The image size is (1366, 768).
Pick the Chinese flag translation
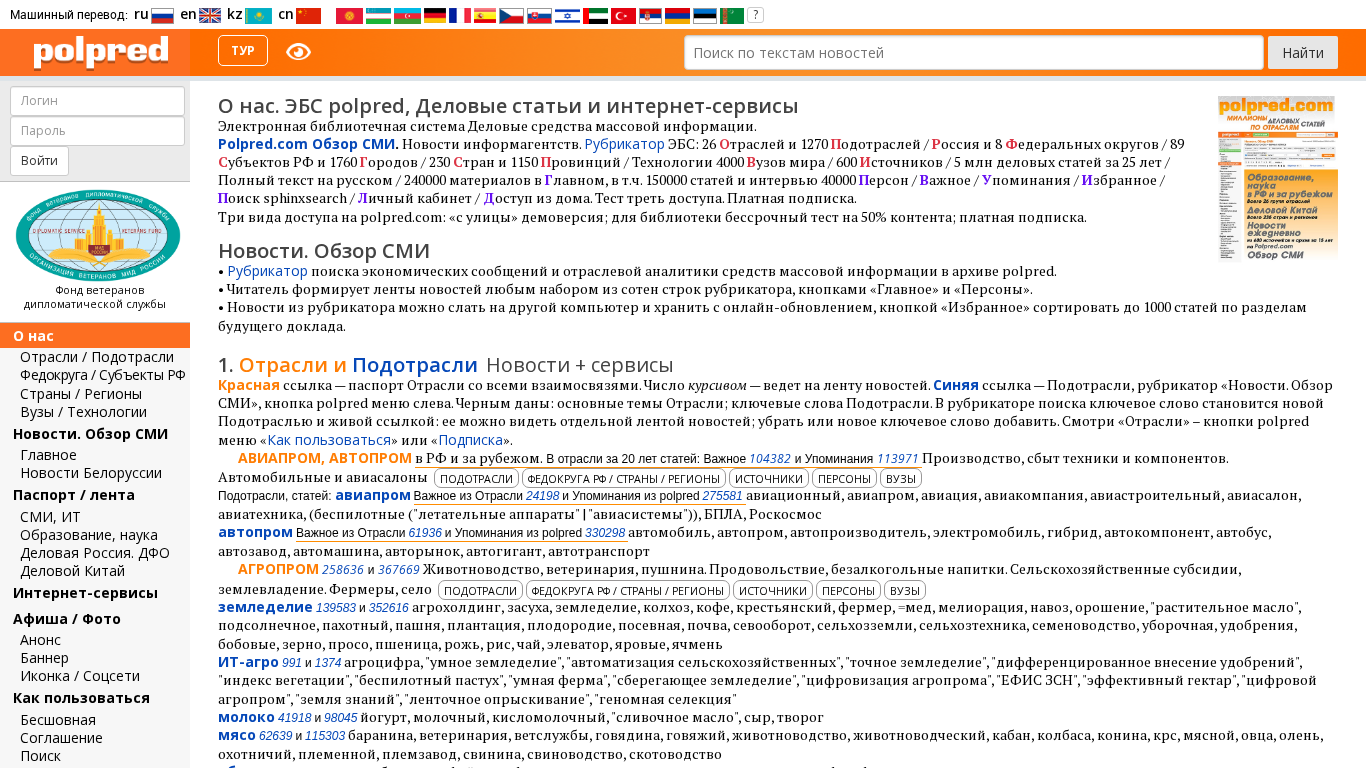click(308, 16)
